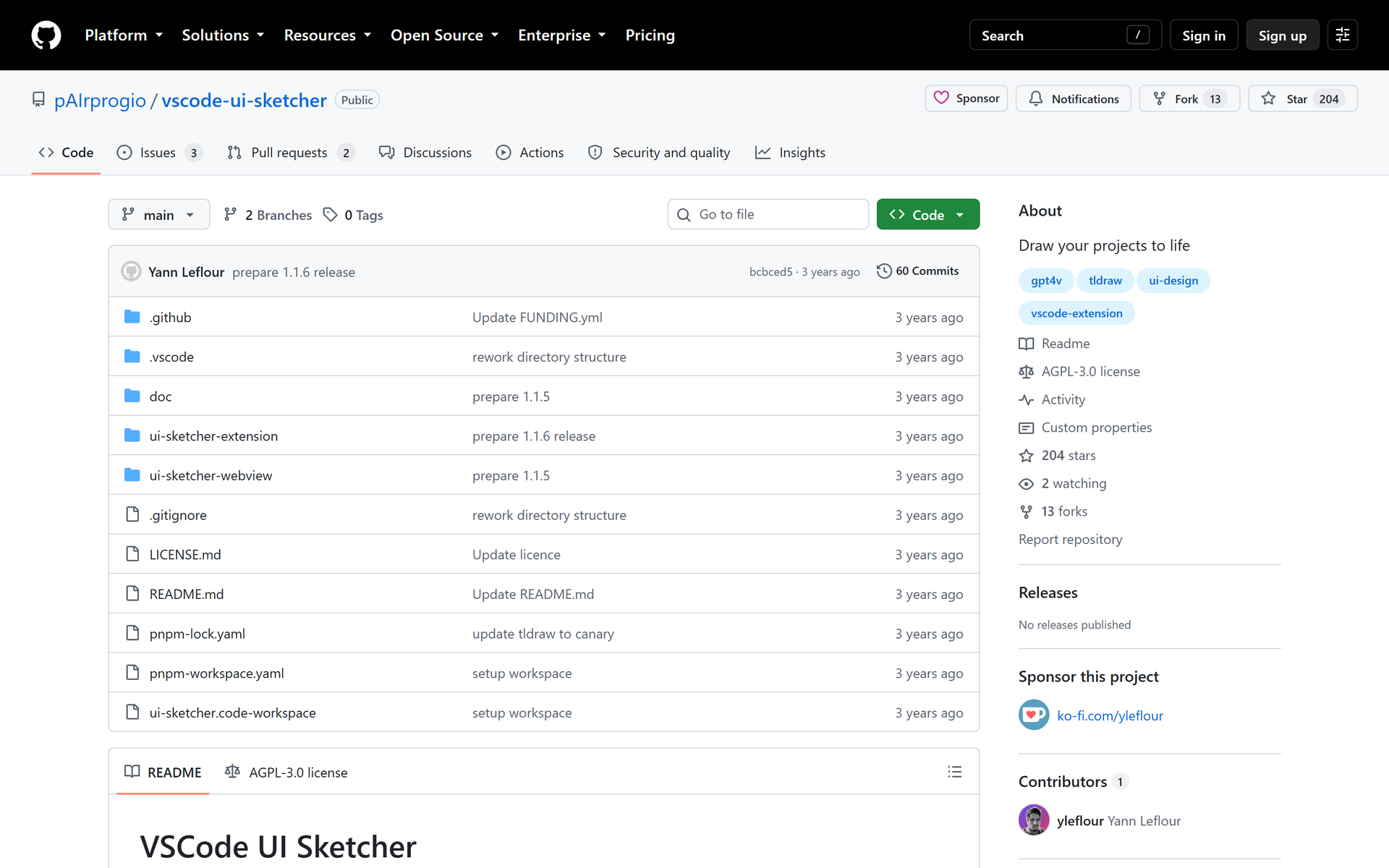1389x868 pixels.
Task: Switch to the Issues tab
Action: coord(159,153)
